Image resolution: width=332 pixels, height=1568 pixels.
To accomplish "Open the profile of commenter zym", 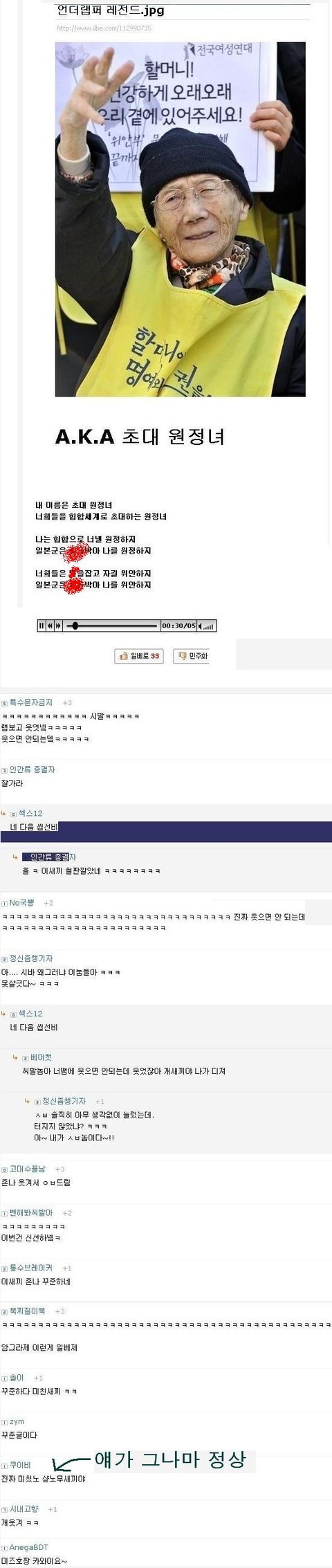I will 17,1422.
